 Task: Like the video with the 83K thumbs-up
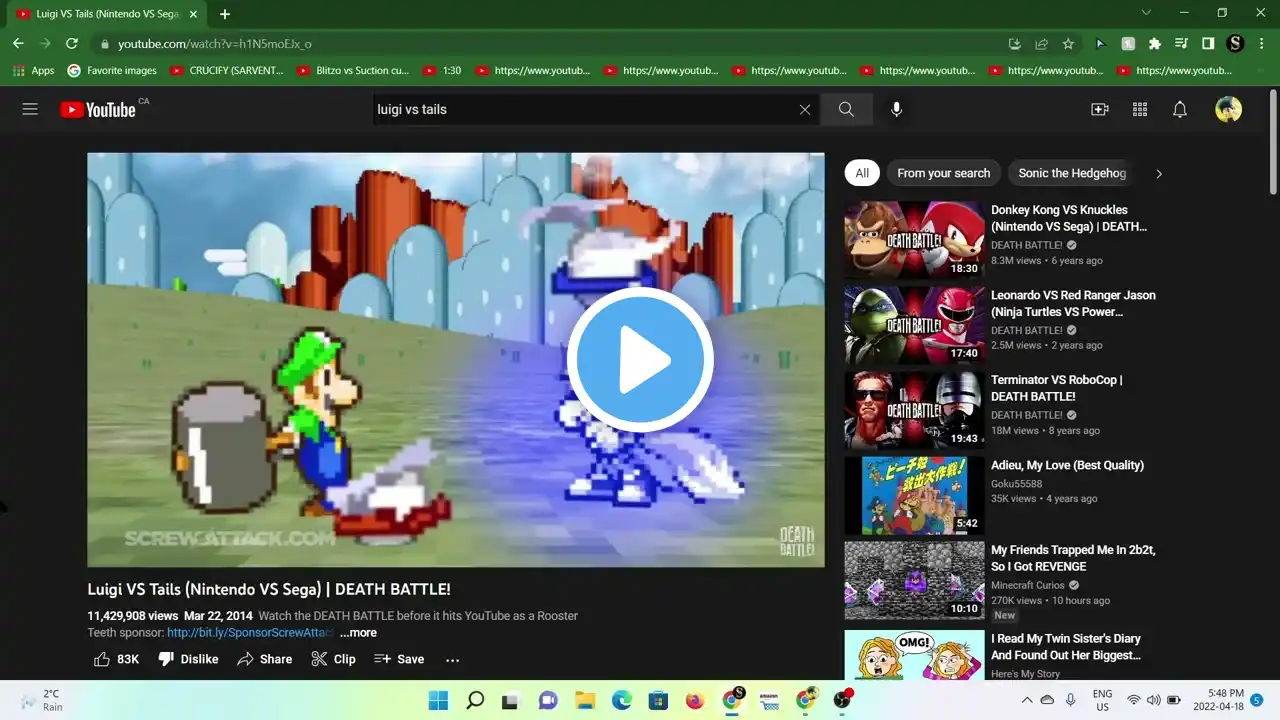coord(116,659)
